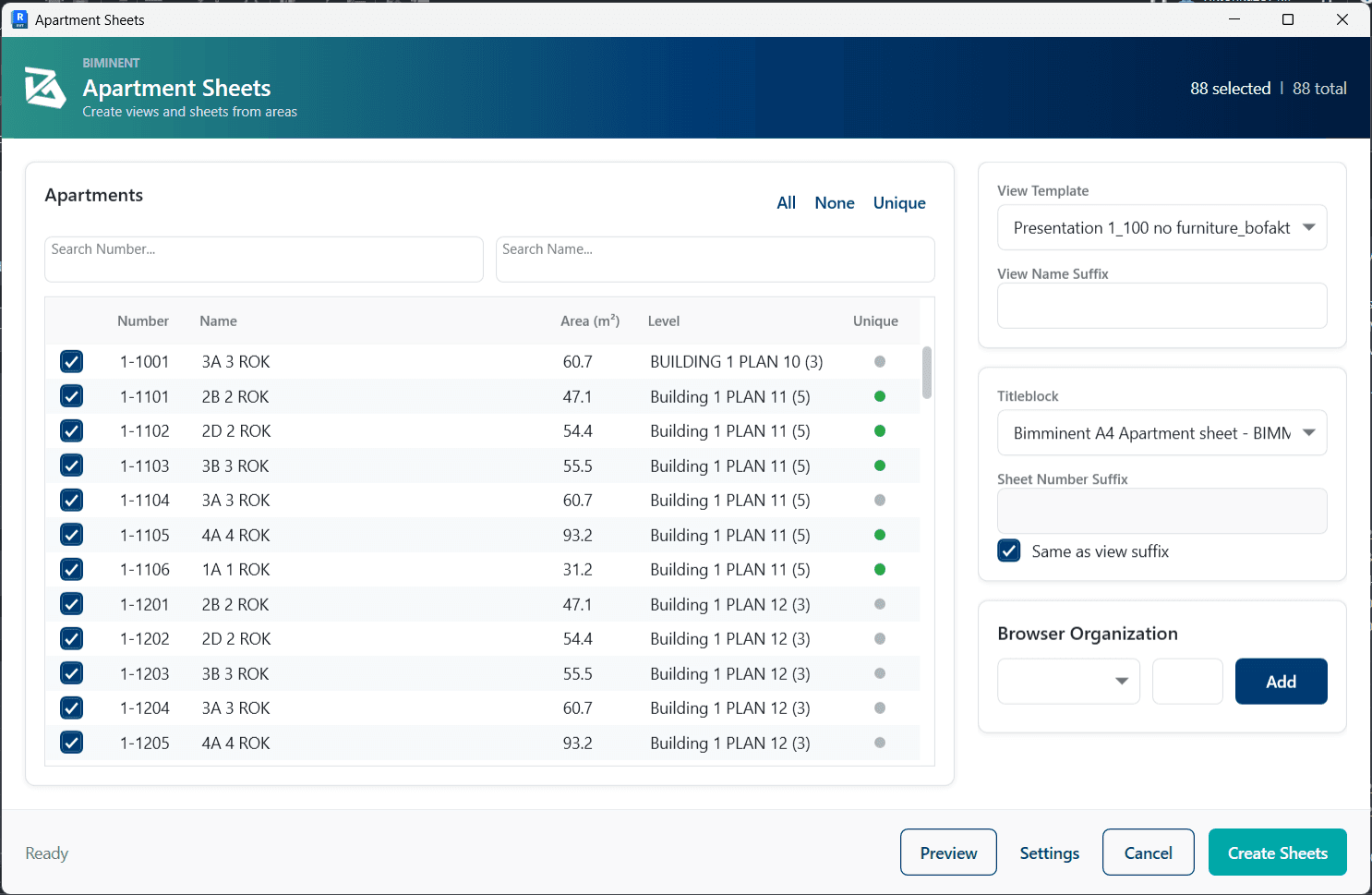The width and height of the screenshot is (1372, 895).
Task: Click the Biminent logo icon in header
Action: (x=44, y=88)
